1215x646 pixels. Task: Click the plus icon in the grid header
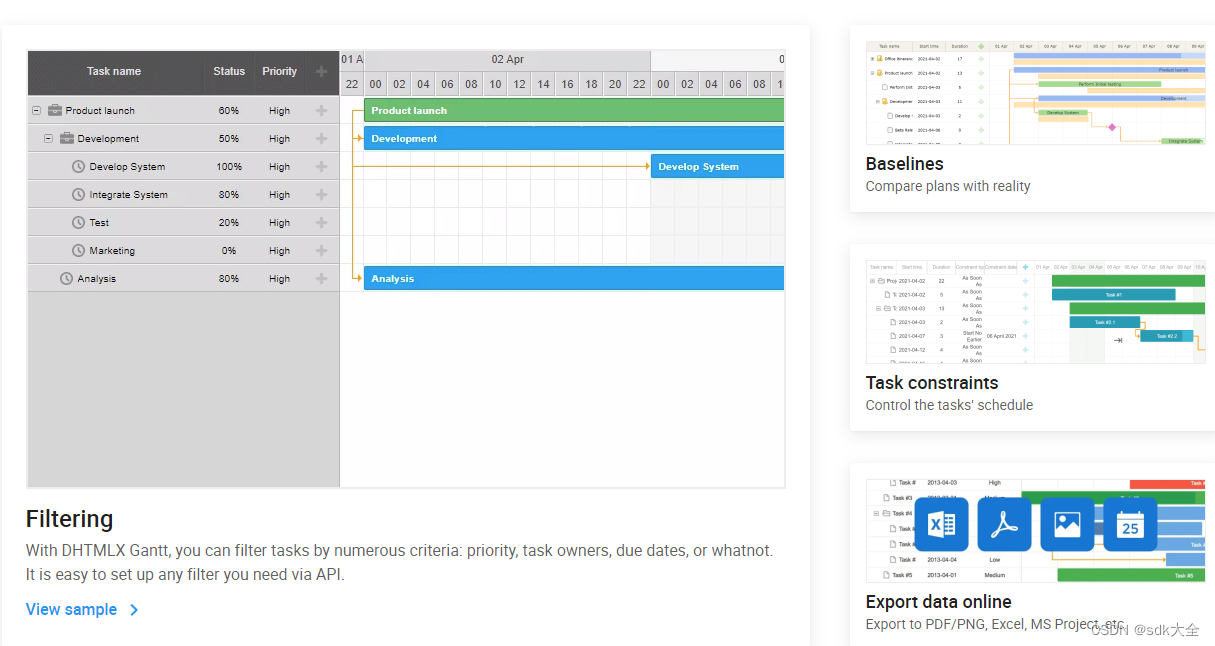[320, 72]
